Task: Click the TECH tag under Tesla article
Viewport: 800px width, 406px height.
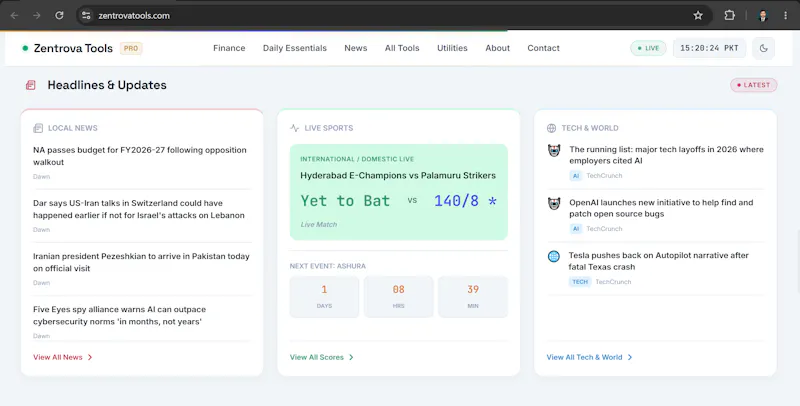Action: (x=580, y=282)
